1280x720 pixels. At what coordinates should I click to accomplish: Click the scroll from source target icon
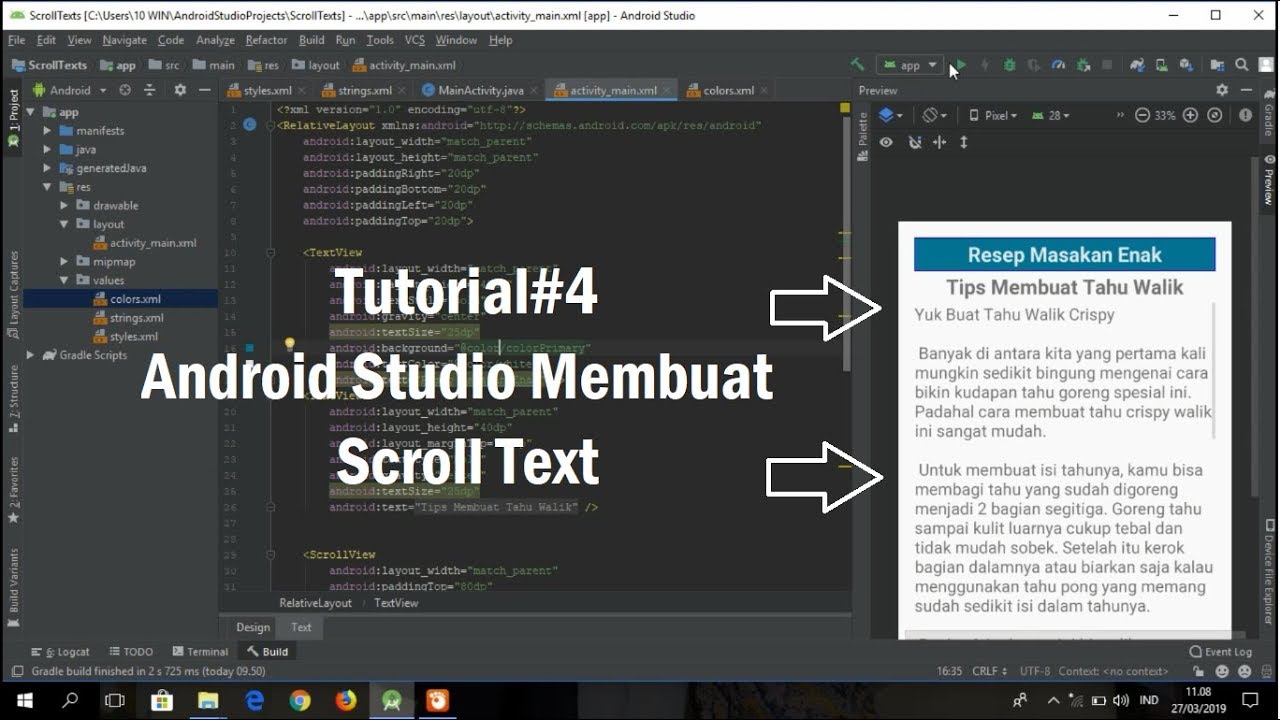click(x=125, y=90)
